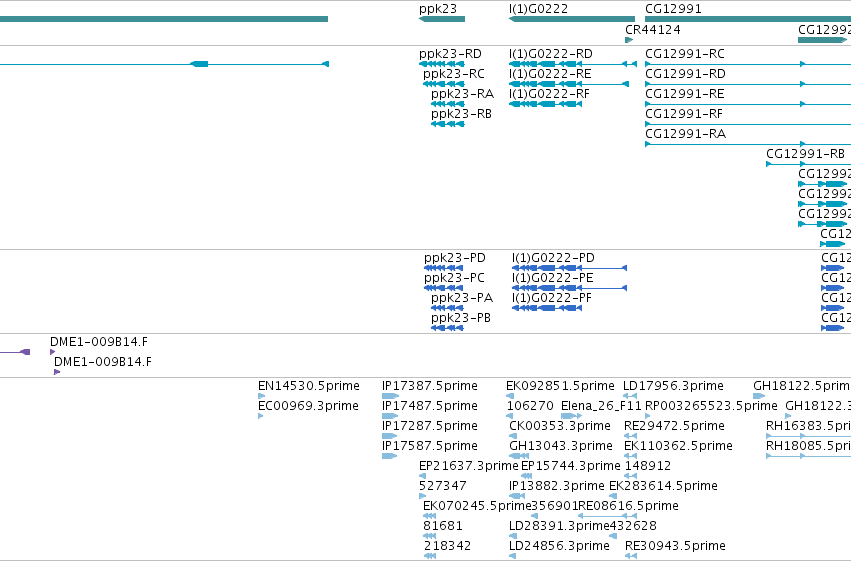Select the ppk23 gene label
This screenshot has width=851, height=561.
(438, 9)
